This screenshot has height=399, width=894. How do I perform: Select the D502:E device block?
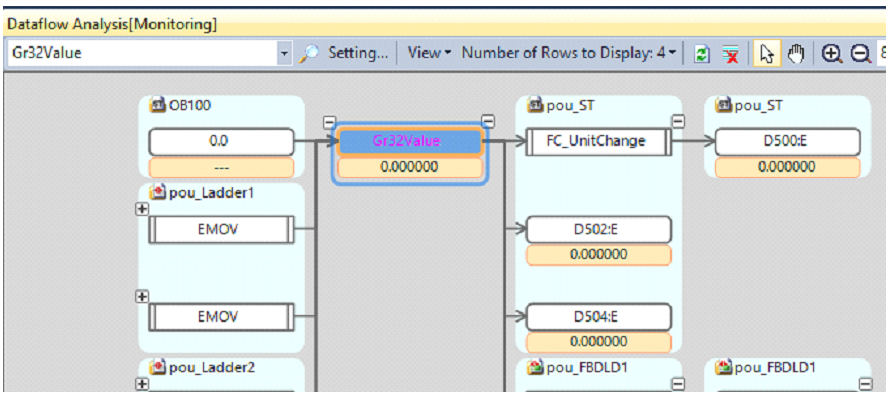pos(599,230)
